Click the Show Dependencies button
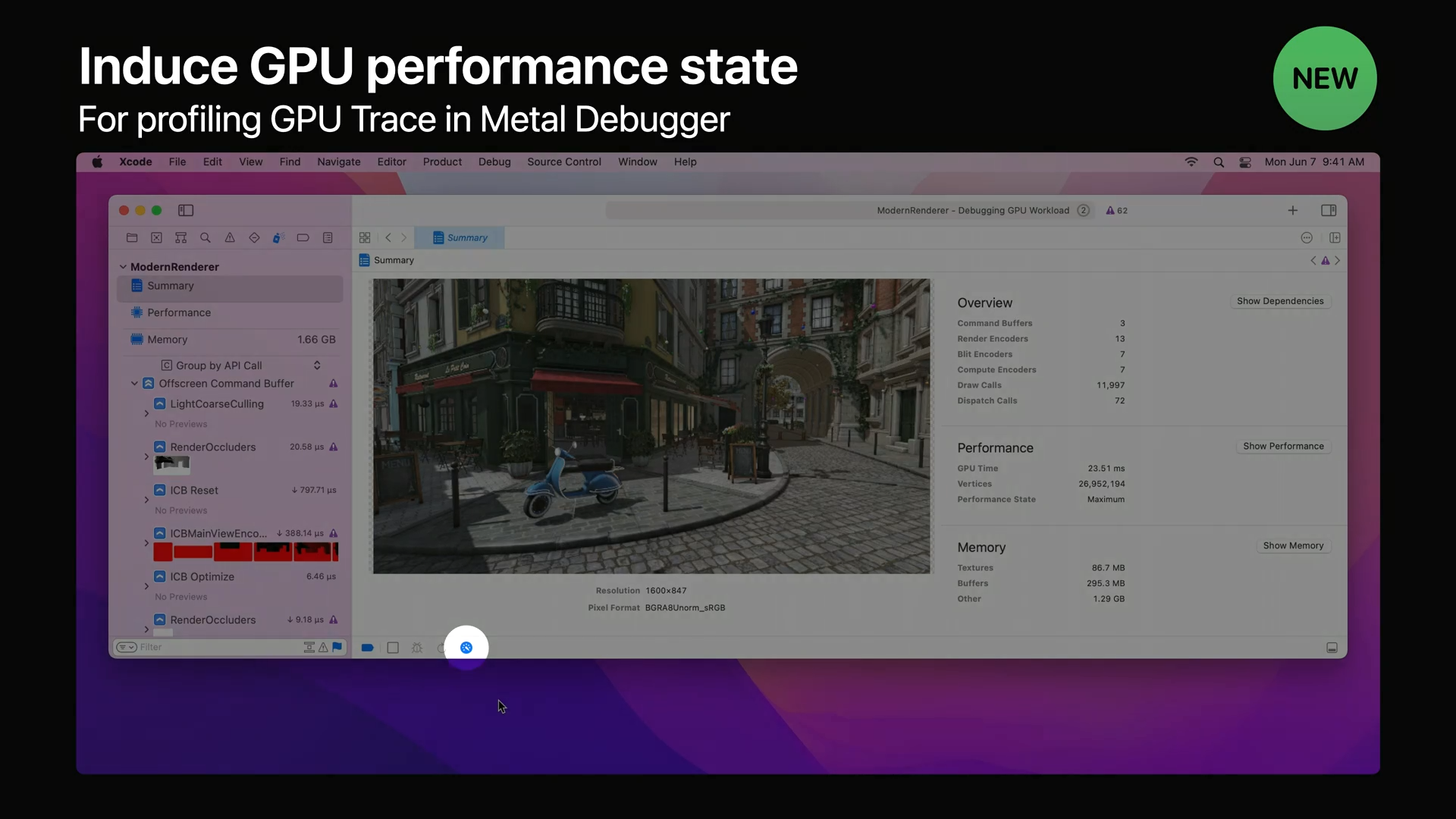The image size is (1456, 819). pos(1280,301)
